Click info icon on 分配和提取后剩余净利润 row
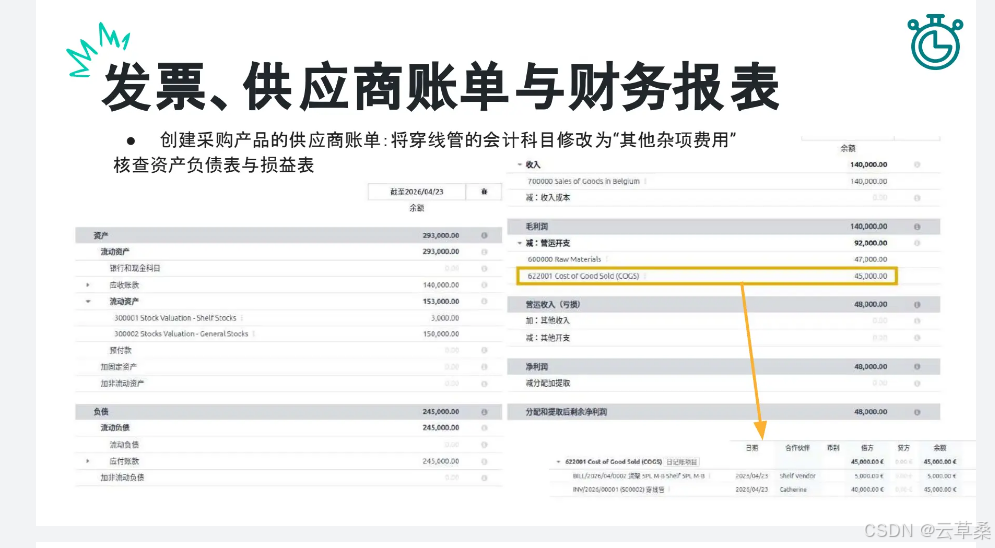Viewport: 995px width, 548px height. click(x=917, y=412)
